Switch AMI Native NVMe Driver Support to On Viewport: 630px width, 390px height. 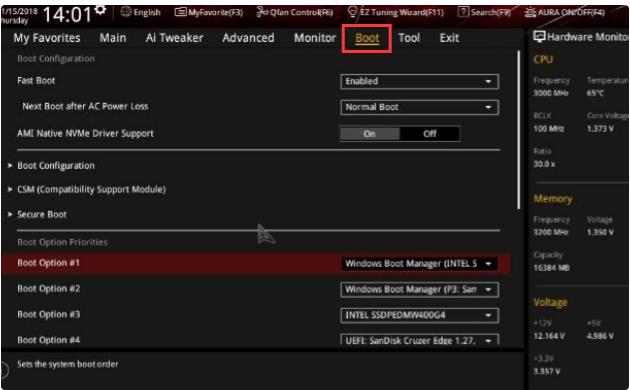370,134
